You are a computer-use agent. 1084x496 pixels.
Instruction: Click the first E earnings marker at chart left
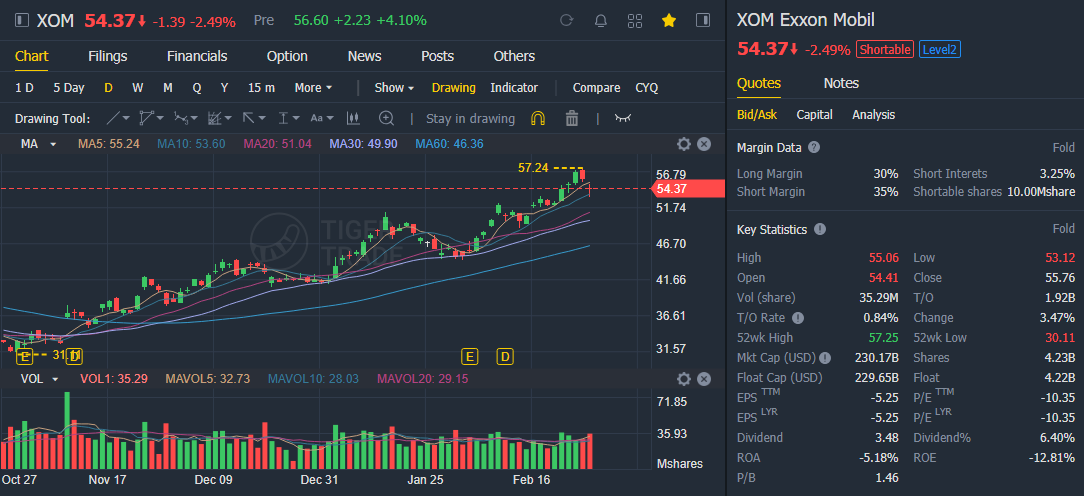click(x=24, y=356)
